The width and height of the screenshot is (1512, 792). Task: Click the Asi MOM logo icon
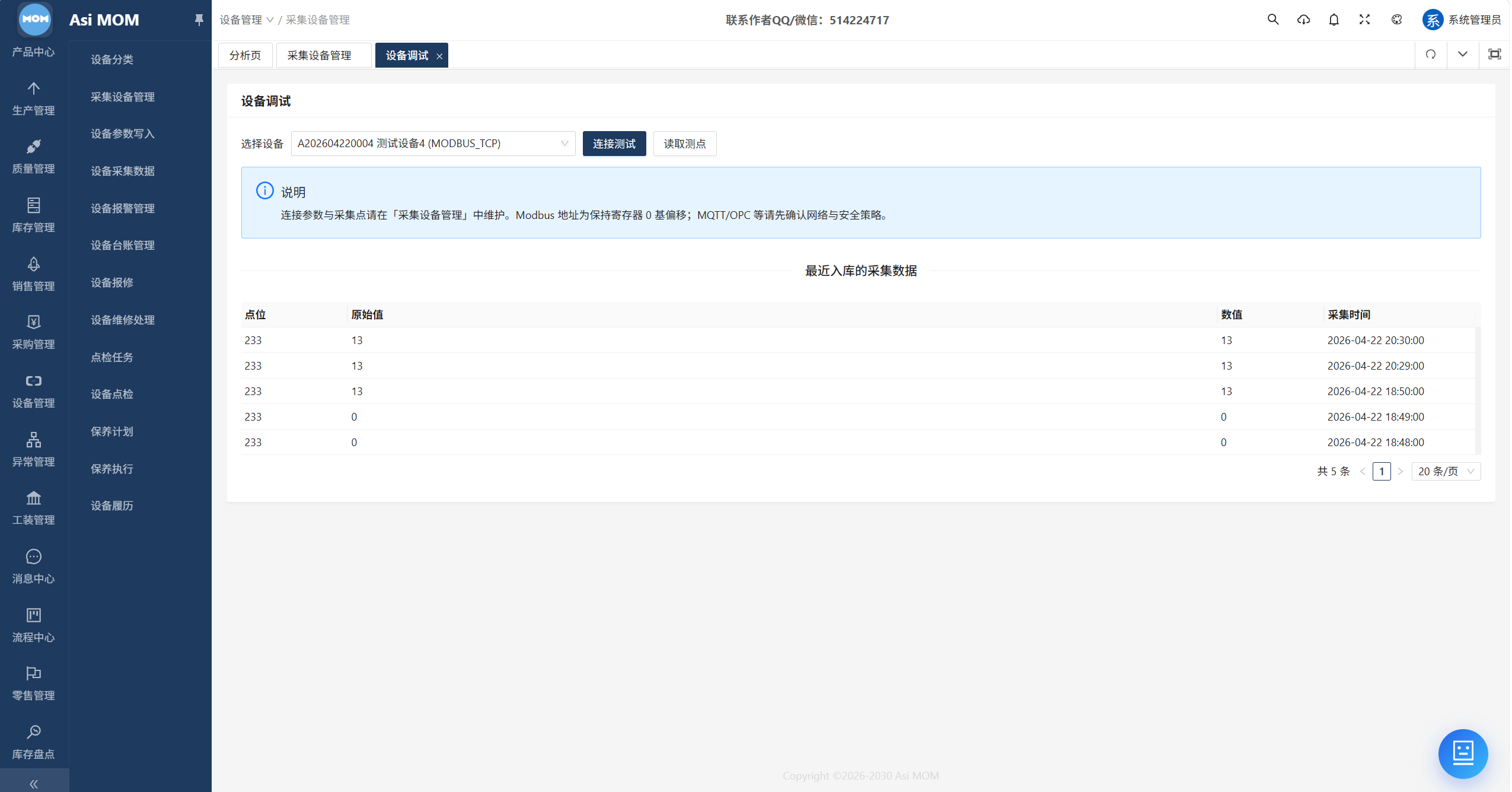[x=35, y=18]
